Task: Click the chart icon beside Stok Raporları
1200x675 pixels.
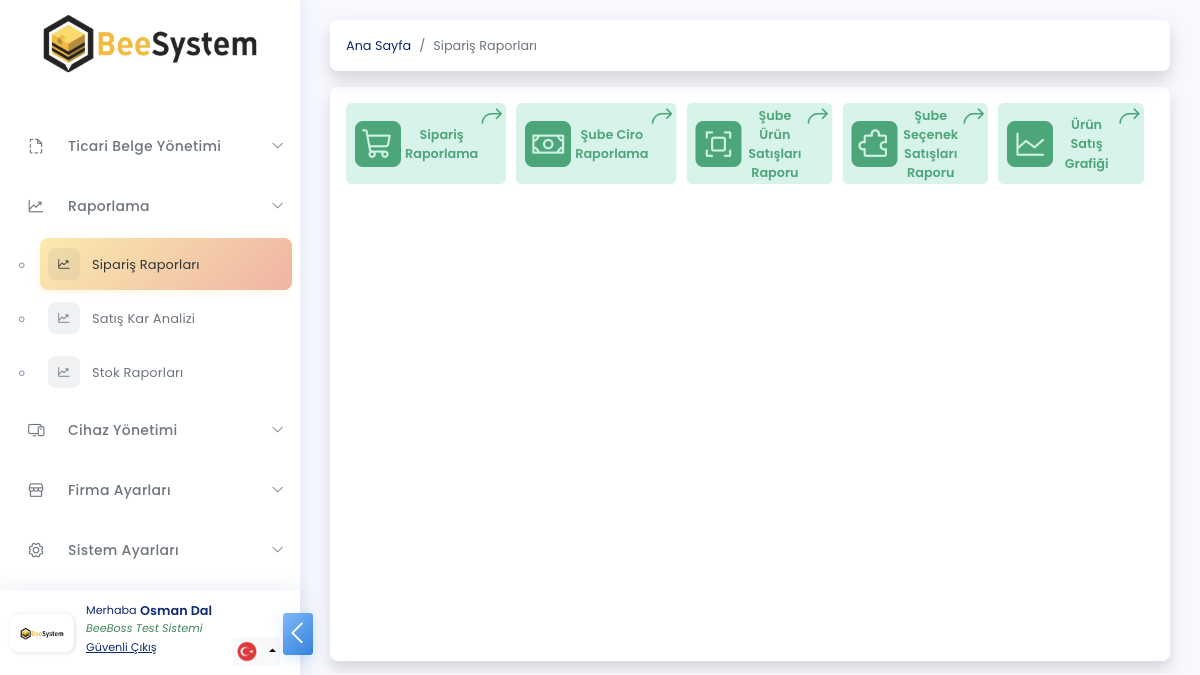Action: coord(64,372)
